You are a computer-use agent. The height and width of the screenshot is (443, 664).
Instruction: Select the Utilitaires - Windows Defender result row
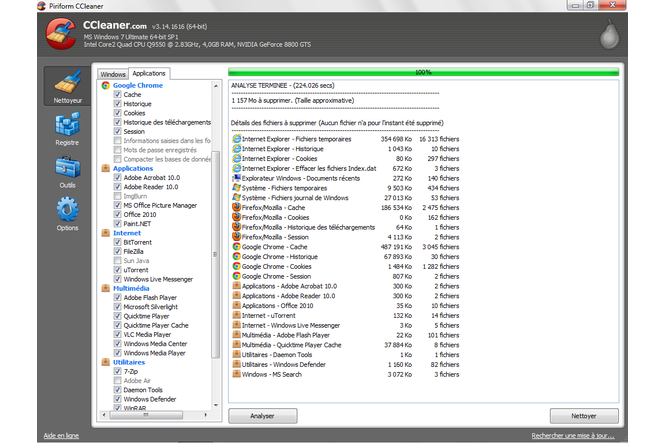[346, 364]
